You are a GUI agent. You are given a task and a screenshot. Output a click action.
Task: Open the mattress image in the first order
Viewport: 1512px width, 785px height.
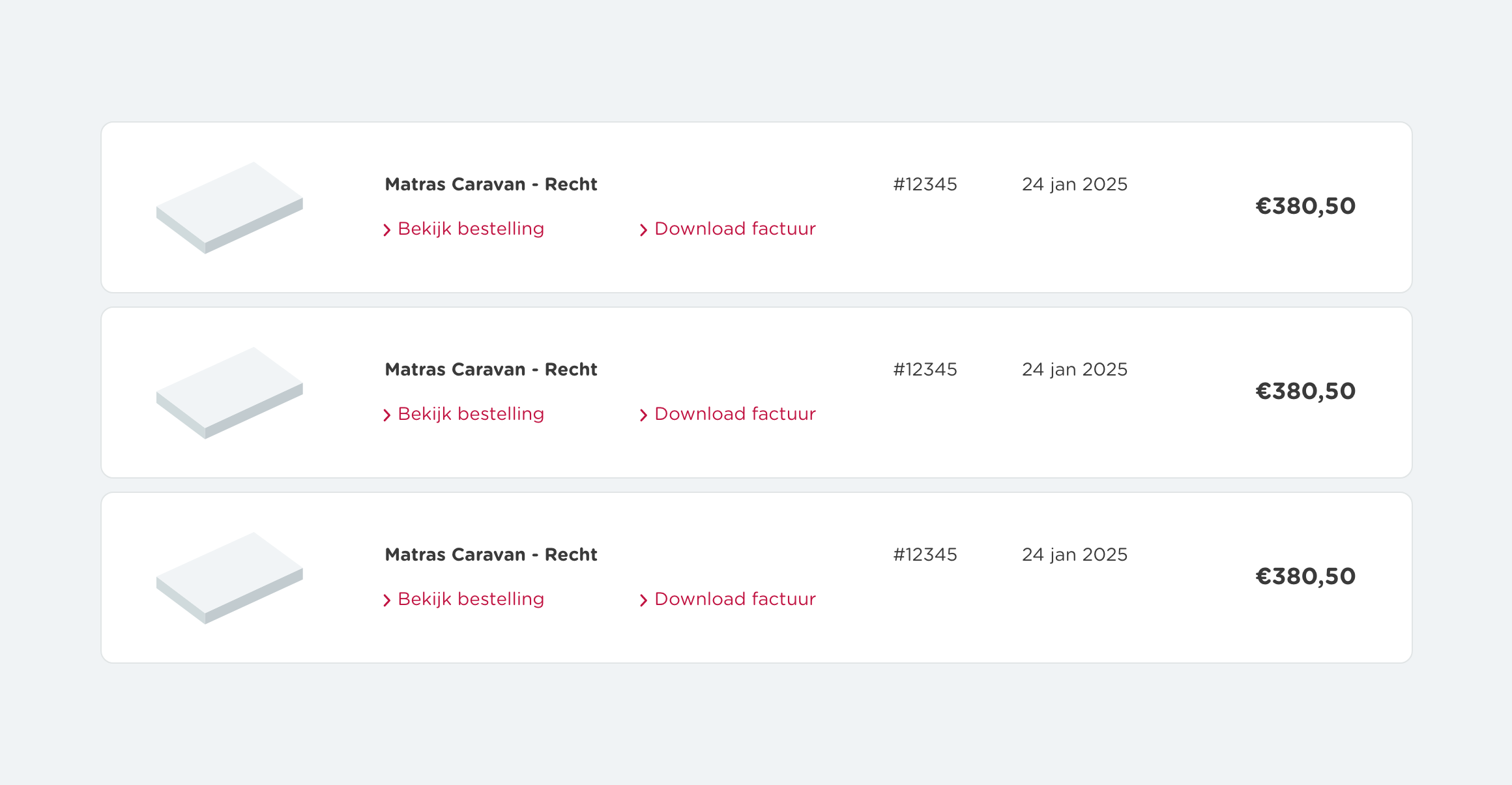click(229, 207)
